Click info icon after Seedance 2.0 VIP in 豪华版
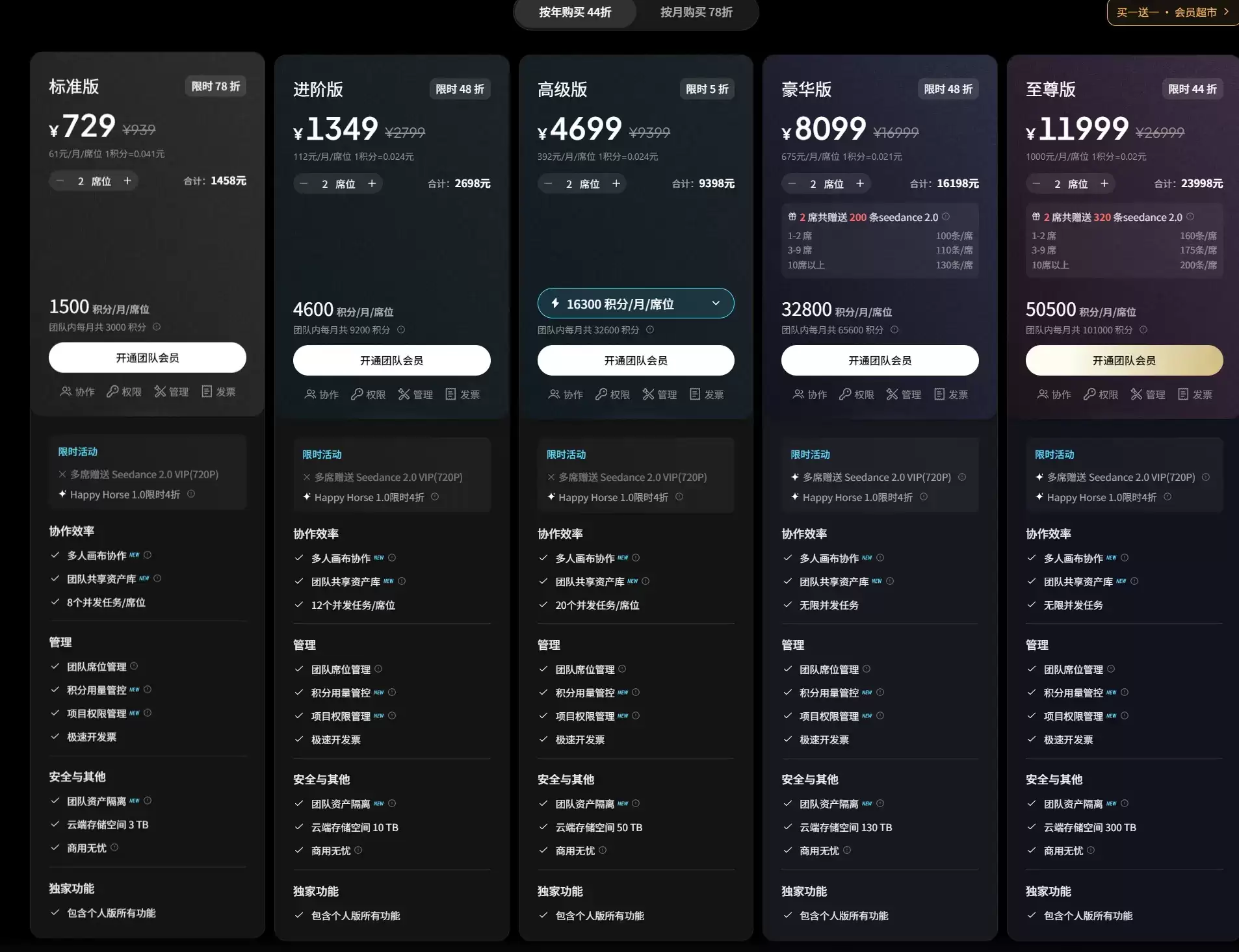The height and width of the screenshot is (952, 1239). coord(962,477)
